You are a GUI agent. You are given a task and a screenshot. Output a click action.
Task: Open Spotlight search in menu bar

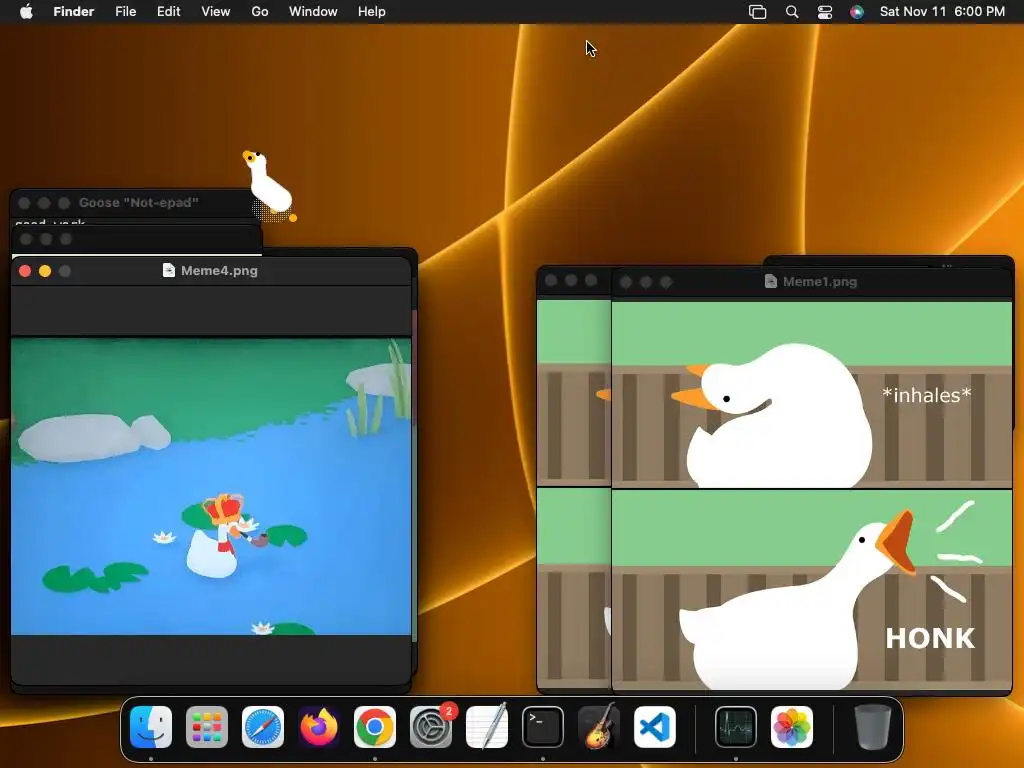point(792,12)
